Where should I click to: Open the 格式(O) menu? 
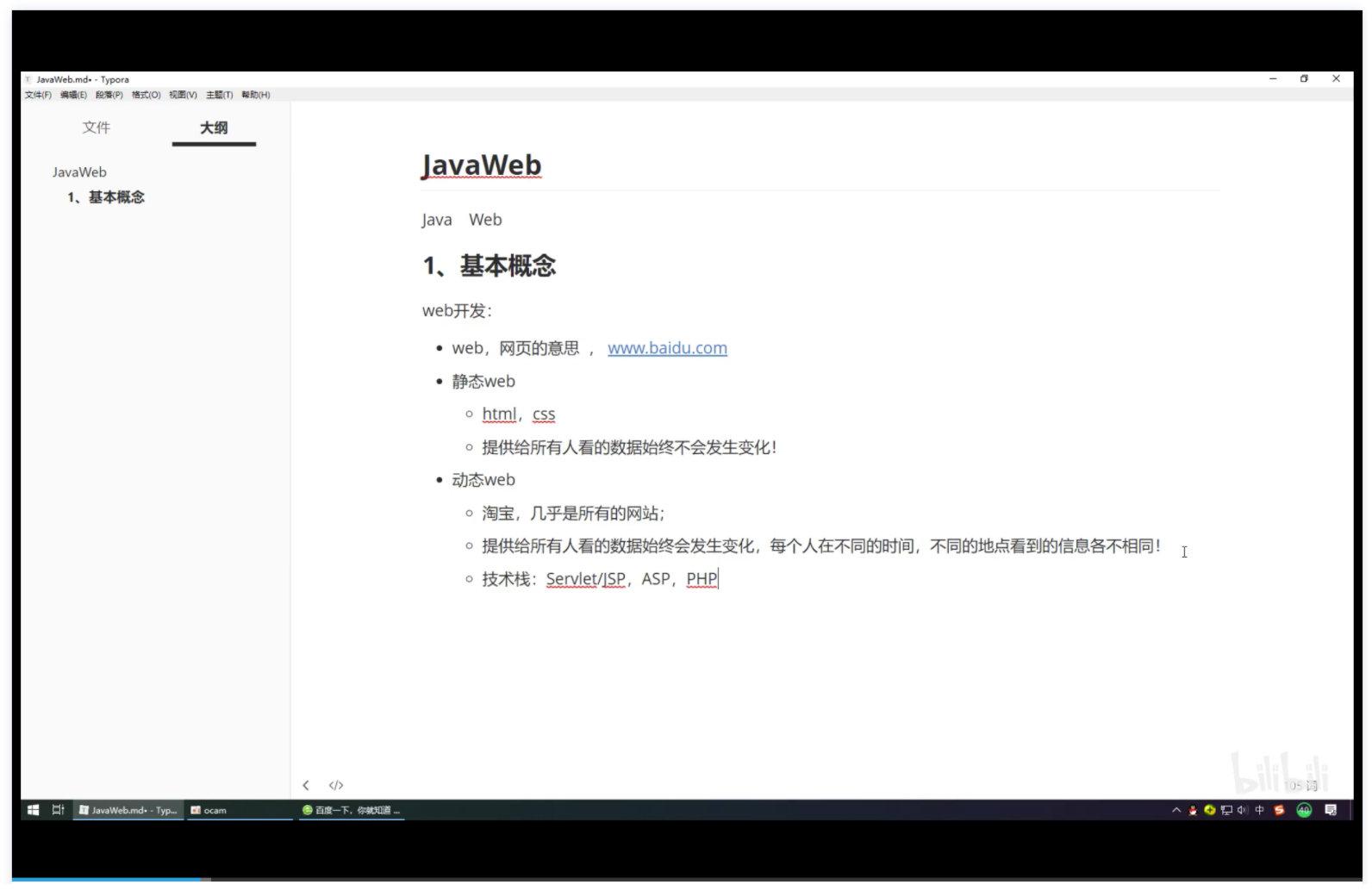point(147,95)
